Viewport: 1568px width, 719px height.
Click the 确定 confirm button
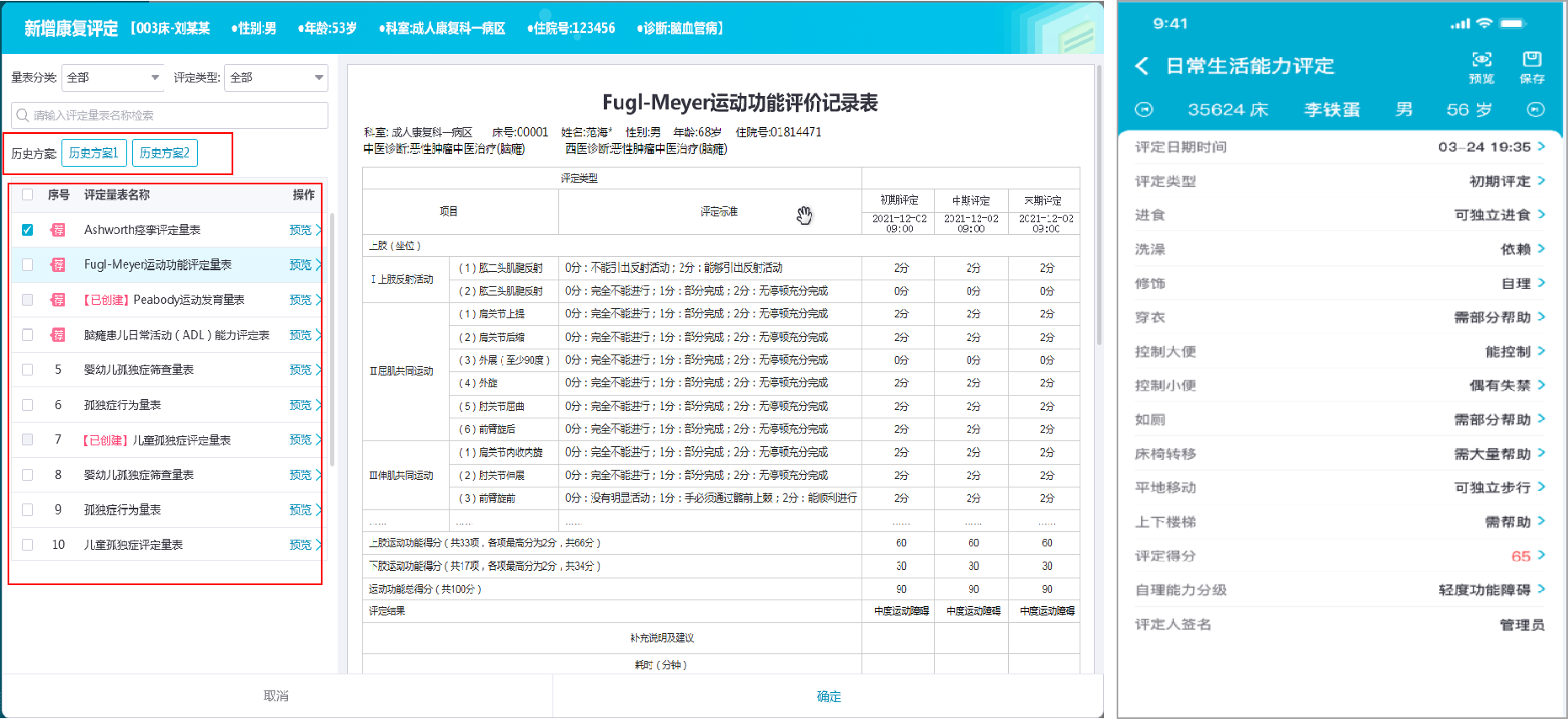829,696
